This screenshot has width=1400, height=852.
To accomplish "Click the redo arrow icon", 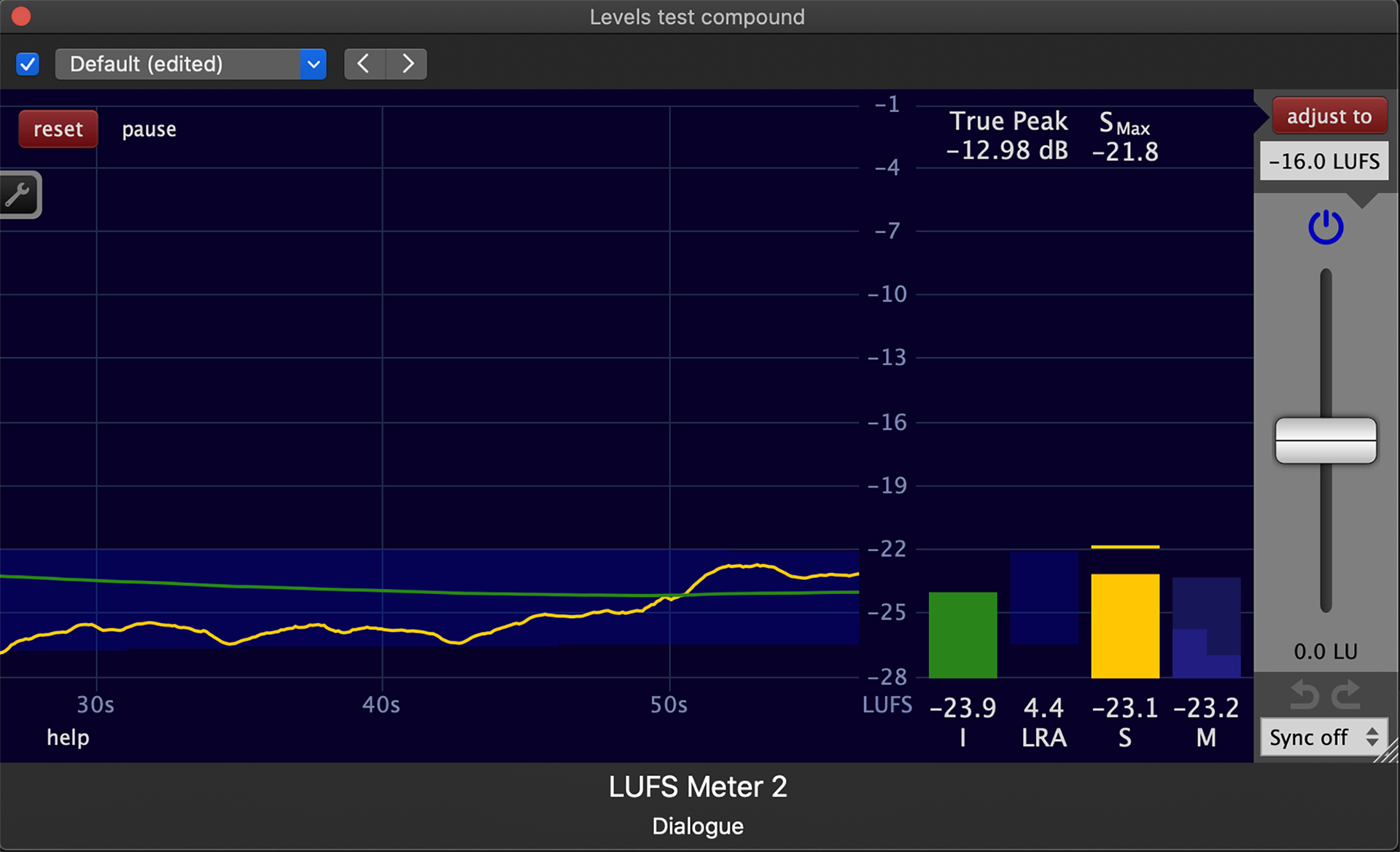I will tap(1346, 695).
